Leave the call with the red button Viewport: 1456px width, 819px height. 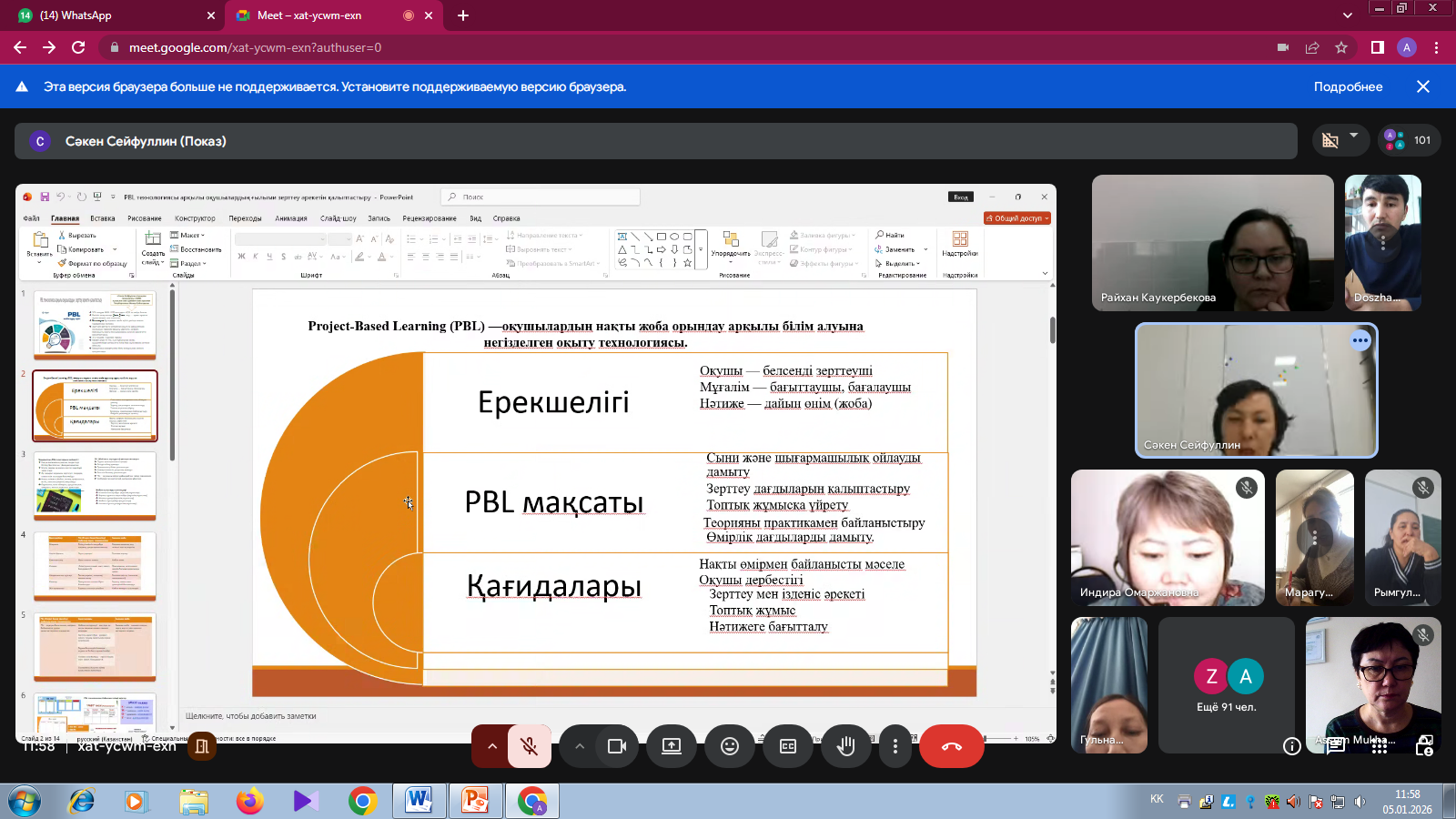click(x=952, y=746)
